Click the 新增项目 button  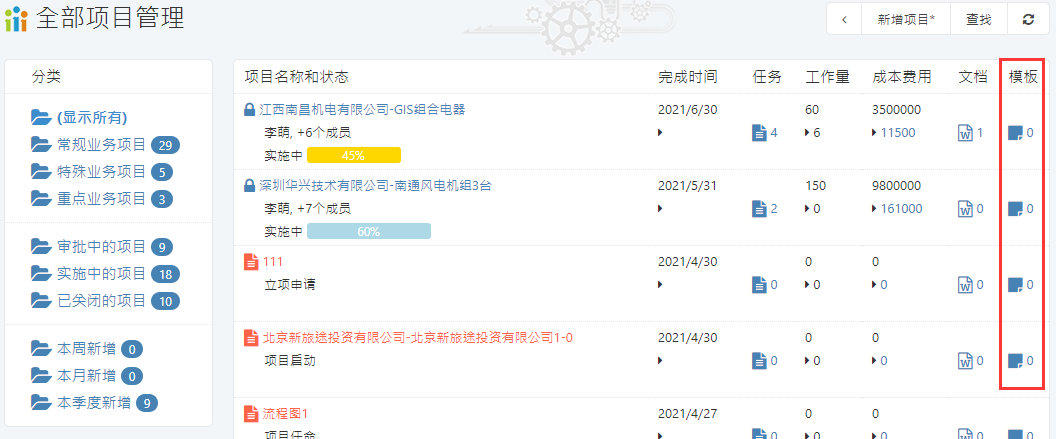click(906, 19)
